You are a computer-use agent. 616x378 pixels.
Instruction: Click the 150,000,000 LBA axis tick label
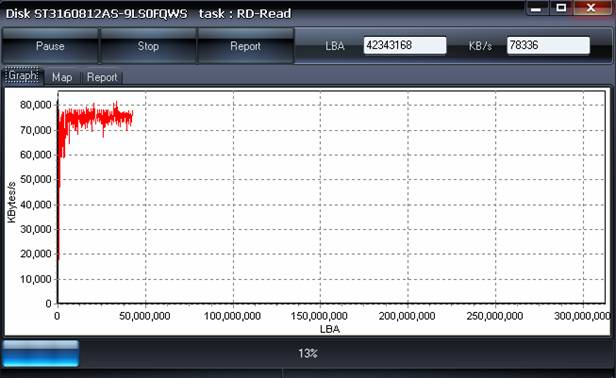[319, 316]
